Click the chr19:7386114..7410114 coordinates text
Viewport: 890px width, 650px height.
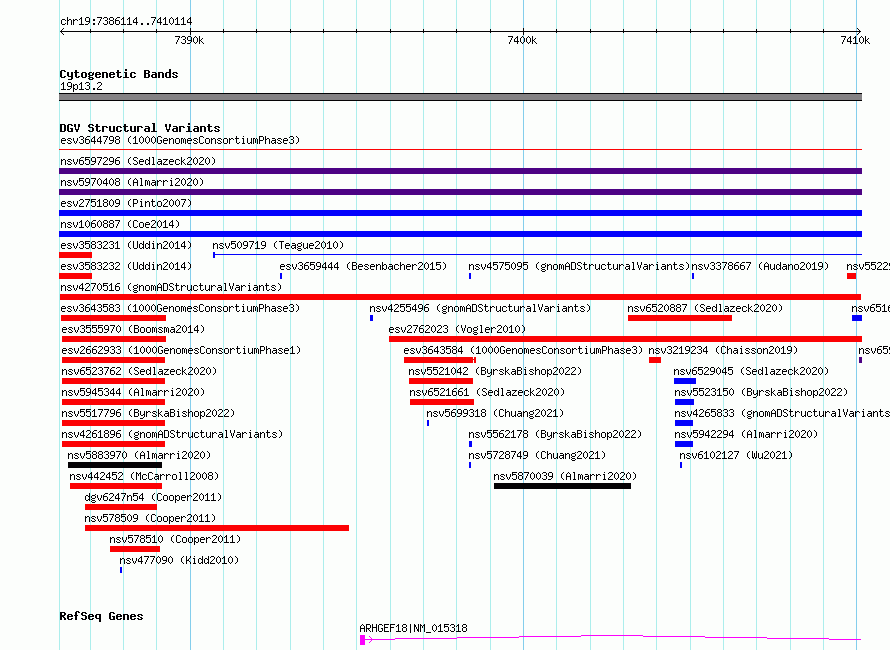click(x=126, y=22)
